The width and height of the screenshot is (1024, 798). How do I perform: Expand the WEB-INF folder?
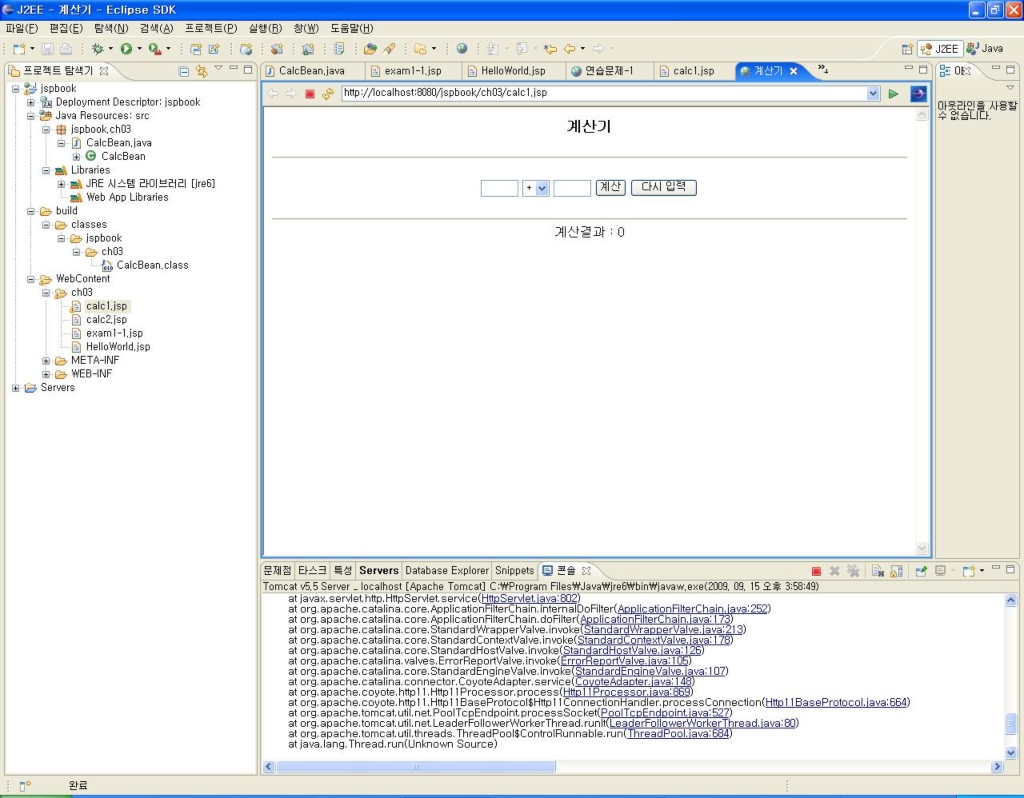(46, 374)
